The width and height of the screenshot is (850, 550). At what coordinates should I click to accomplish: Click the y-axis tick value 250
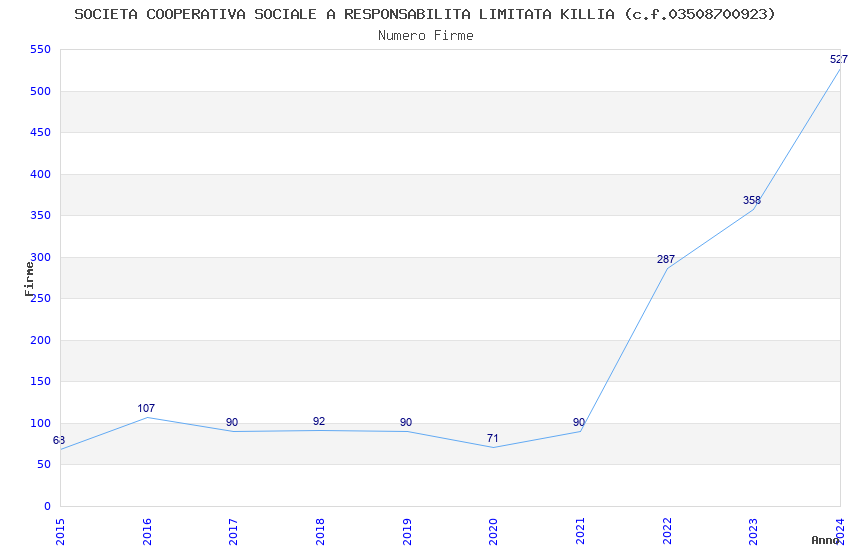pyautogui.click(x=41, y=299)
